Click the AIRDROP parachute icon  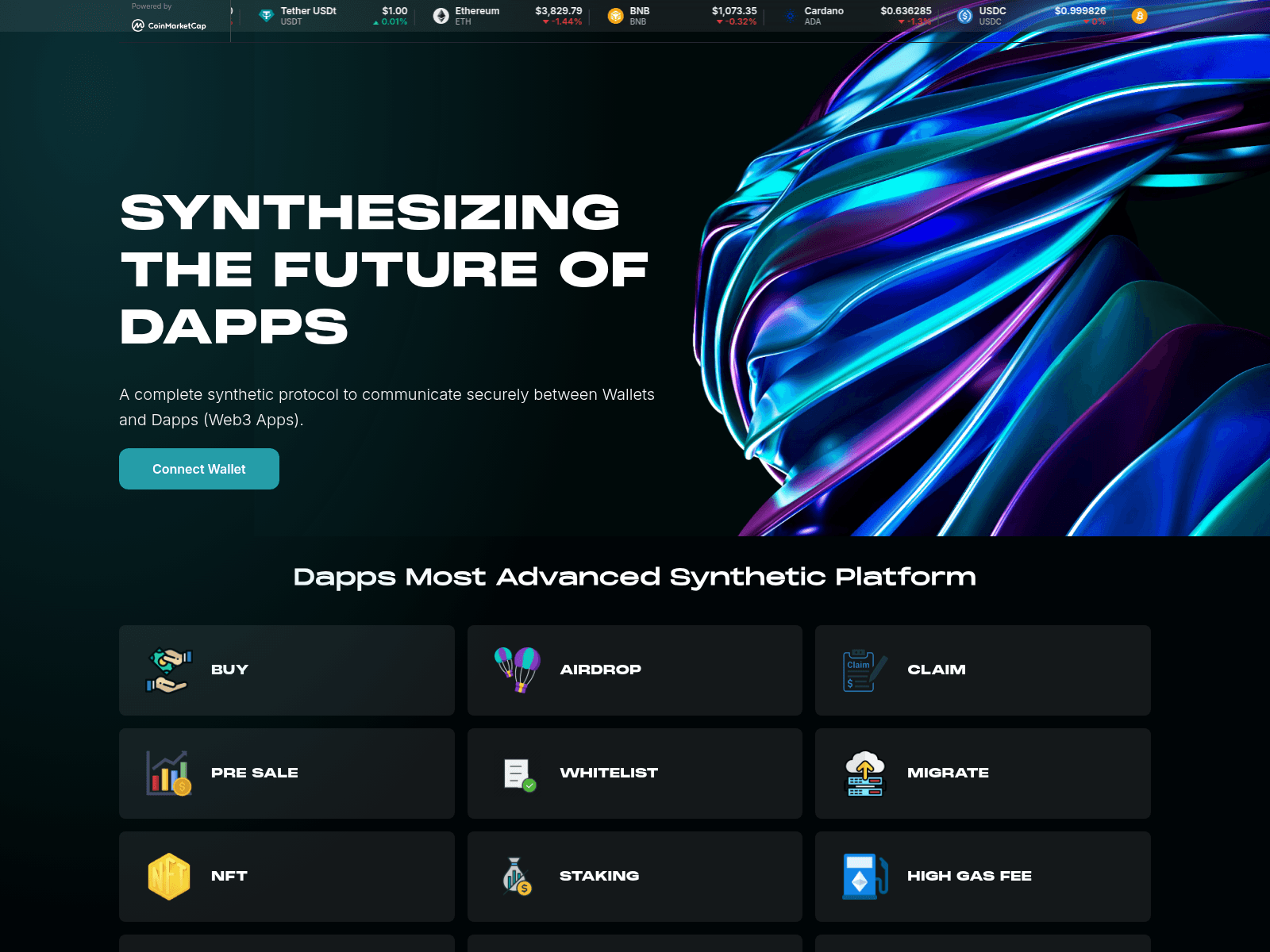(x=518, y=670)
